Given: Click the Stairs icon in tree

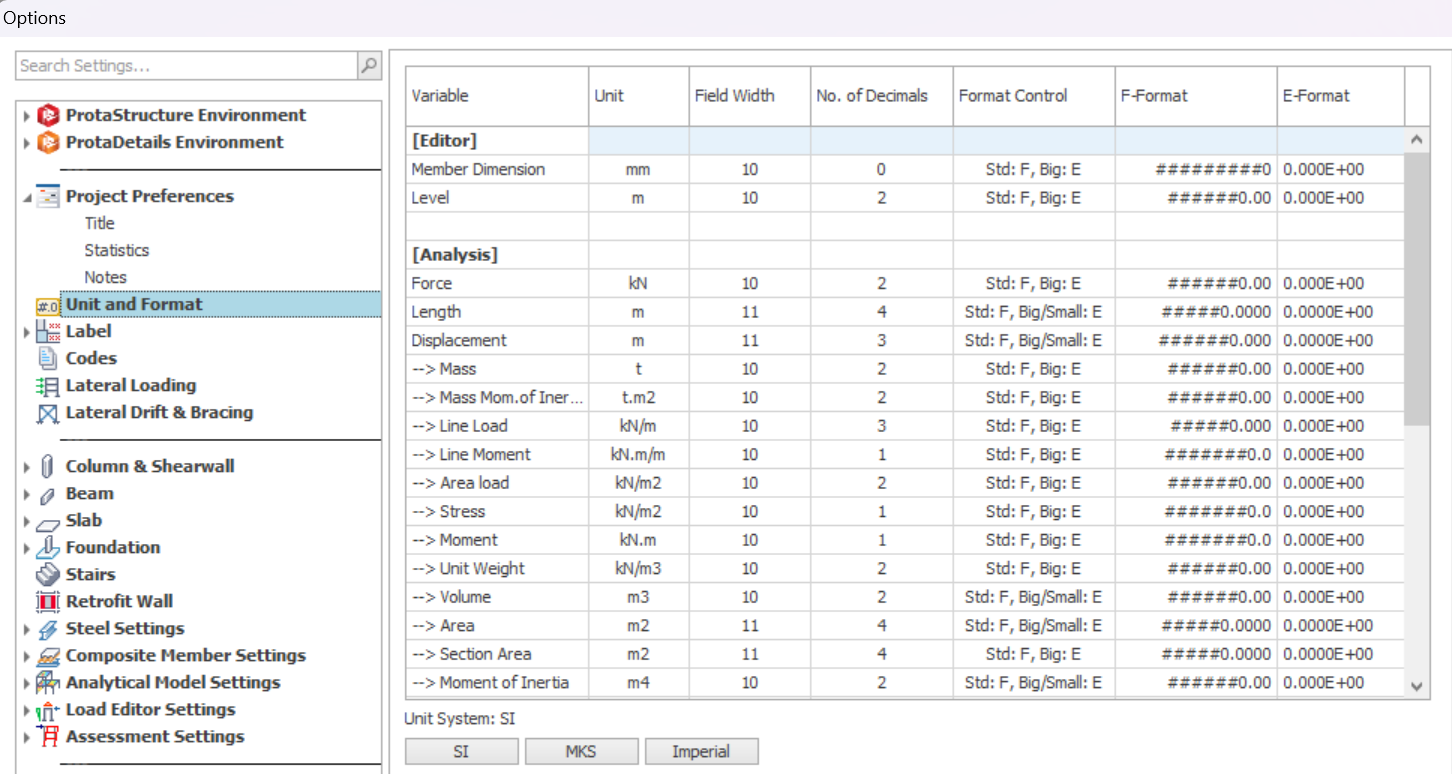Looking at the screenshot, I should tap(48, 575).
